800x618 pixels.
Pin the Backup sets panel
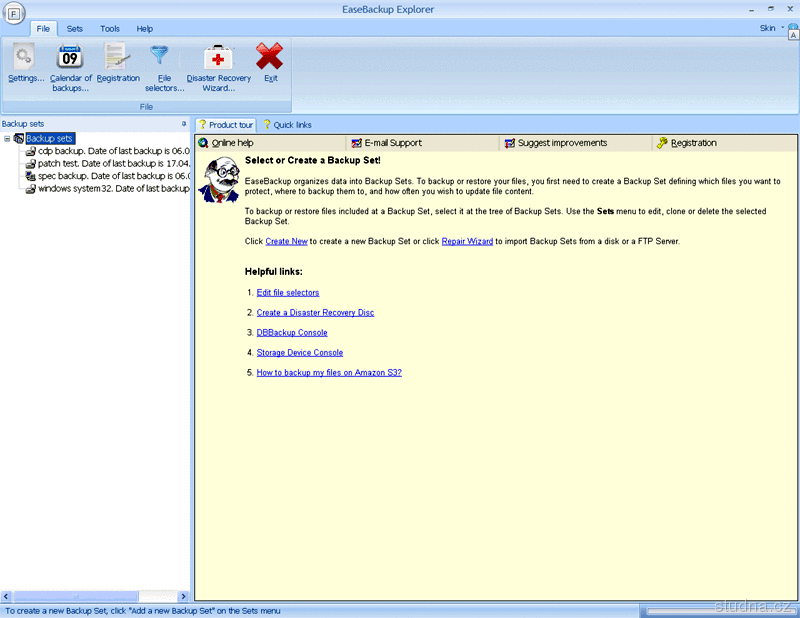tap(184, 123)
